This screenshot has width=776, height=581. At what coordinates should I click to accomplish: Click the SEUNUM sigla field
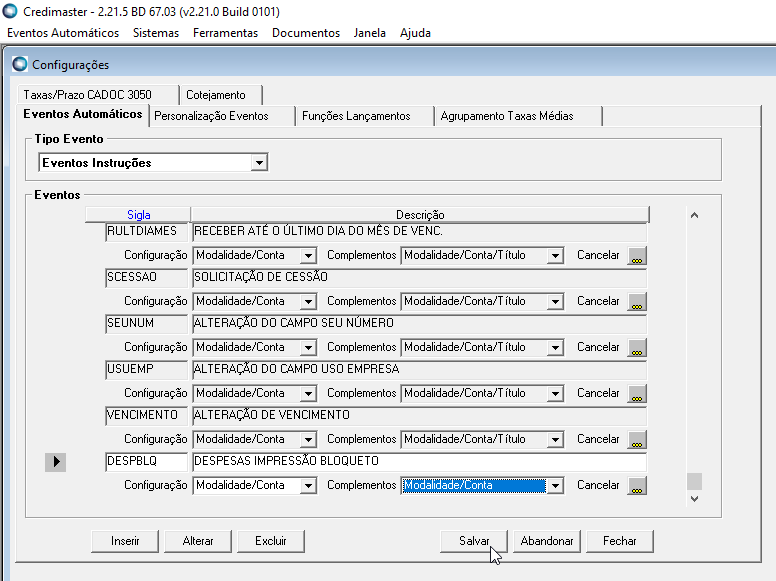point(146,323)
